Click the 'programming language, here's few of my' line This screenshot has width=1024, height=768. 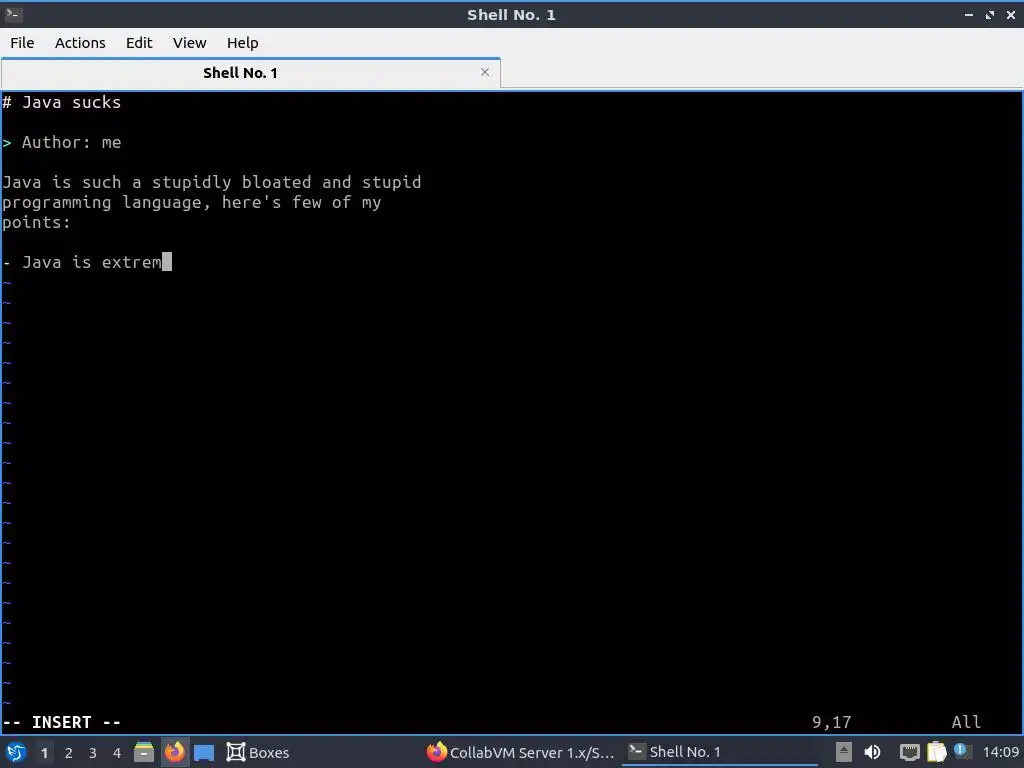pyautogui.click(x=191, y=202)
